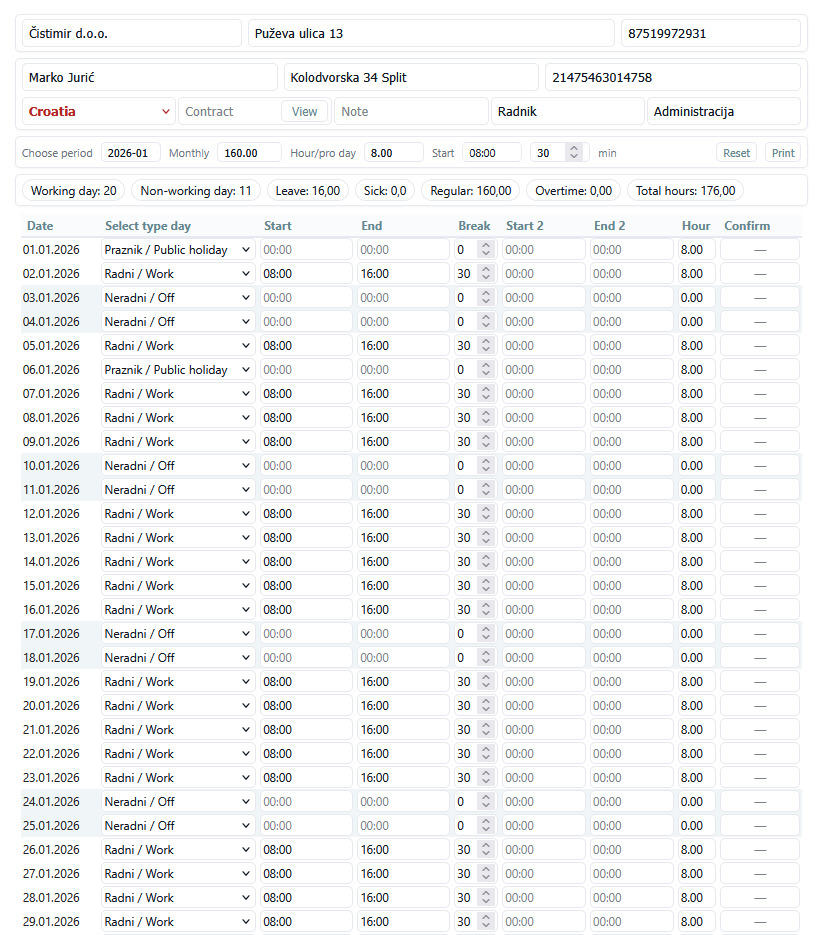Click the Hour/pro day field 8.00
Screen dimensions: 821x935
tap(394, 153)
